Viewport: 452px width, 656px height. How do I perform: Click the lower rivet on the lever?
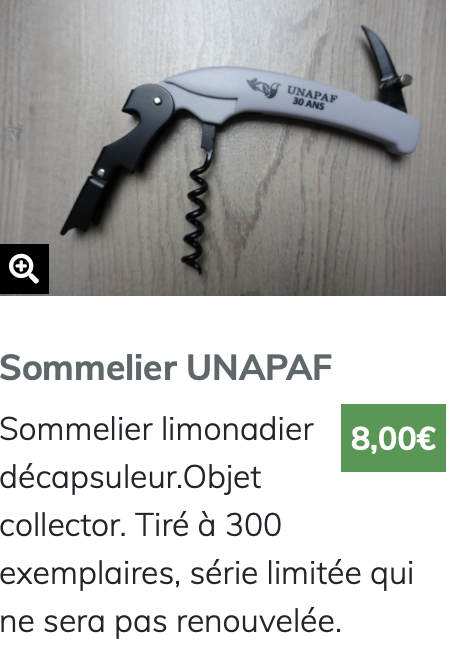click(x=101, y=172)
